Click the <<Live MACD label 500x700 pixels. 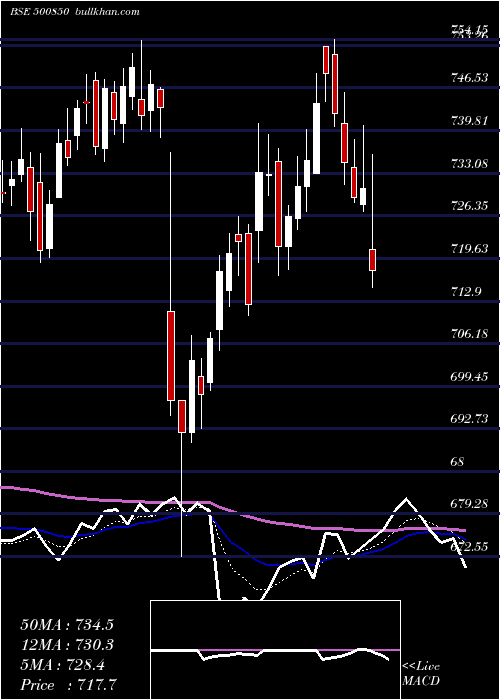point(421,674)
